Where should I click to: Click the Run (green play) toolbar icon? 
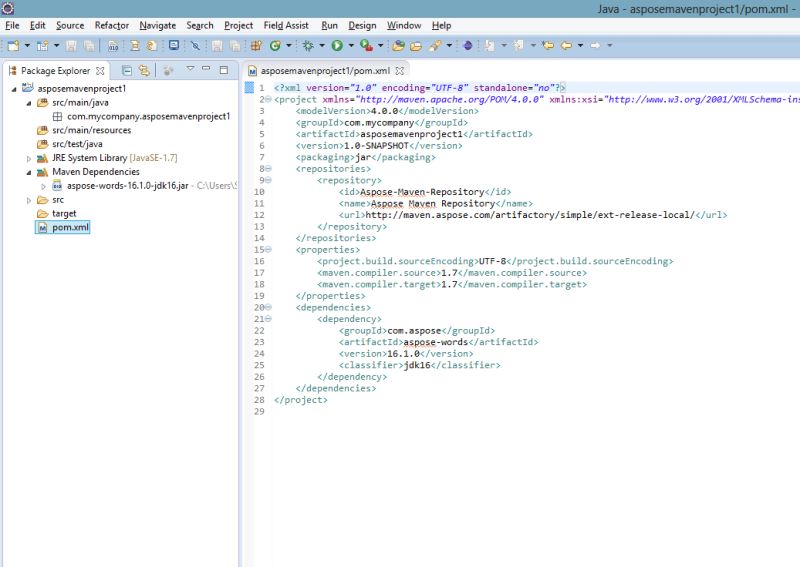337,45
